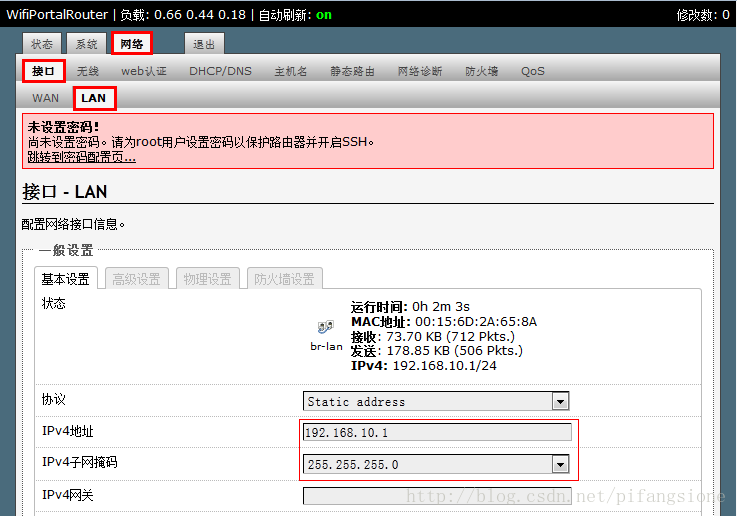
Task: Click the 退出 logout tab
Action: 204,44
